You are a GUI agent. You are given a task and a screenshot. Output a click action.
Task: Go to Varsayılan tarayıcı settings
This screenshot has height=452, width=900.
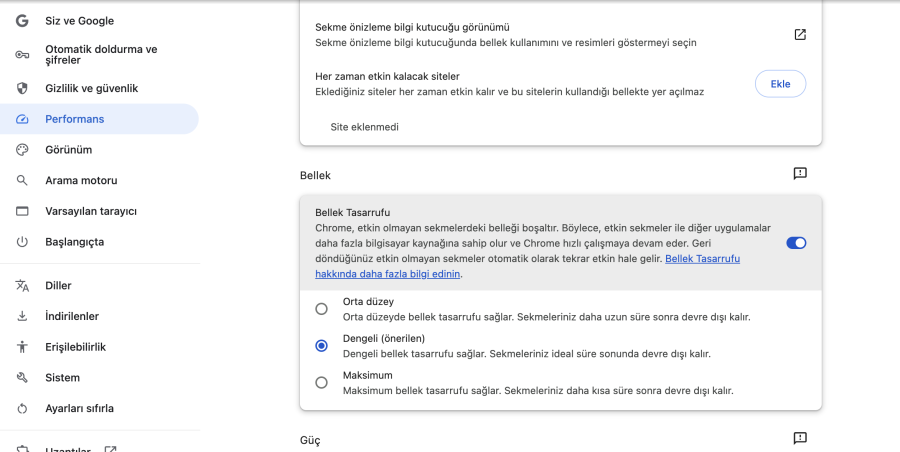pyautogui.click(x=90, y=211)
